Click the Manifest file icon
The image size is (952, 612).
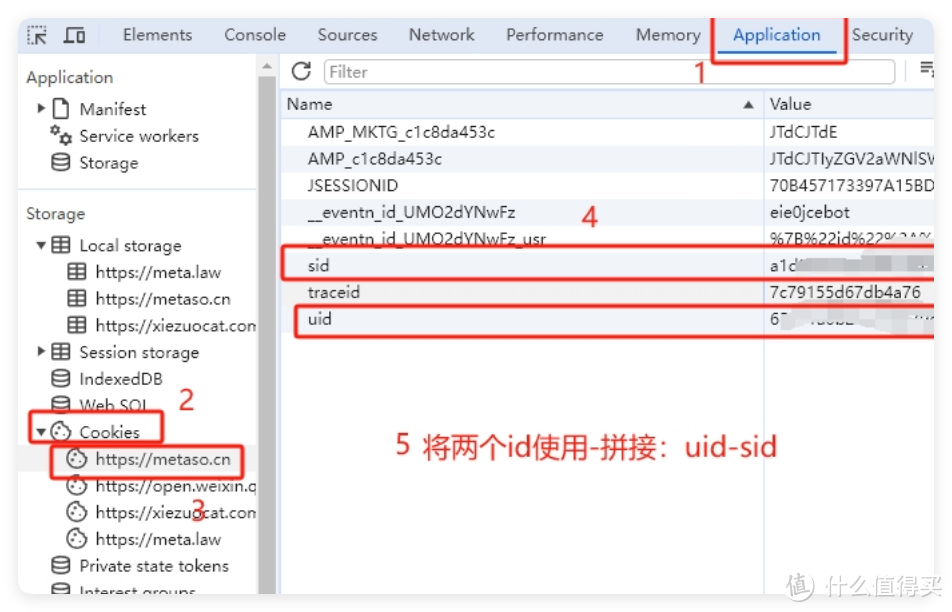click(61, 109)
